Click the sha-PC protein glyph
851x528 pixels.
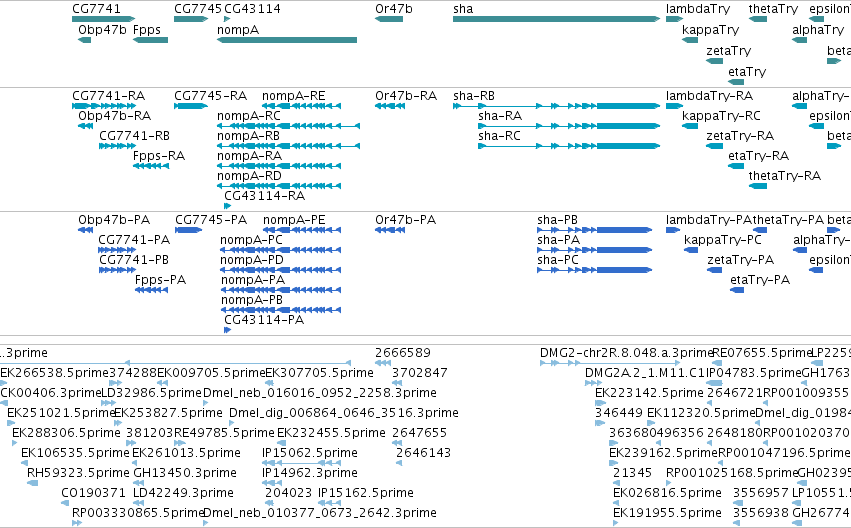(x=595, y=270)
